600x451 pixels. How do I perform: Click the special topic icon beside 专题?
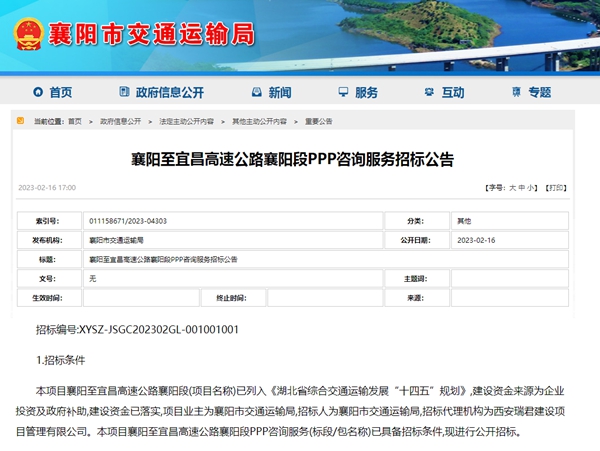point(517,92)
